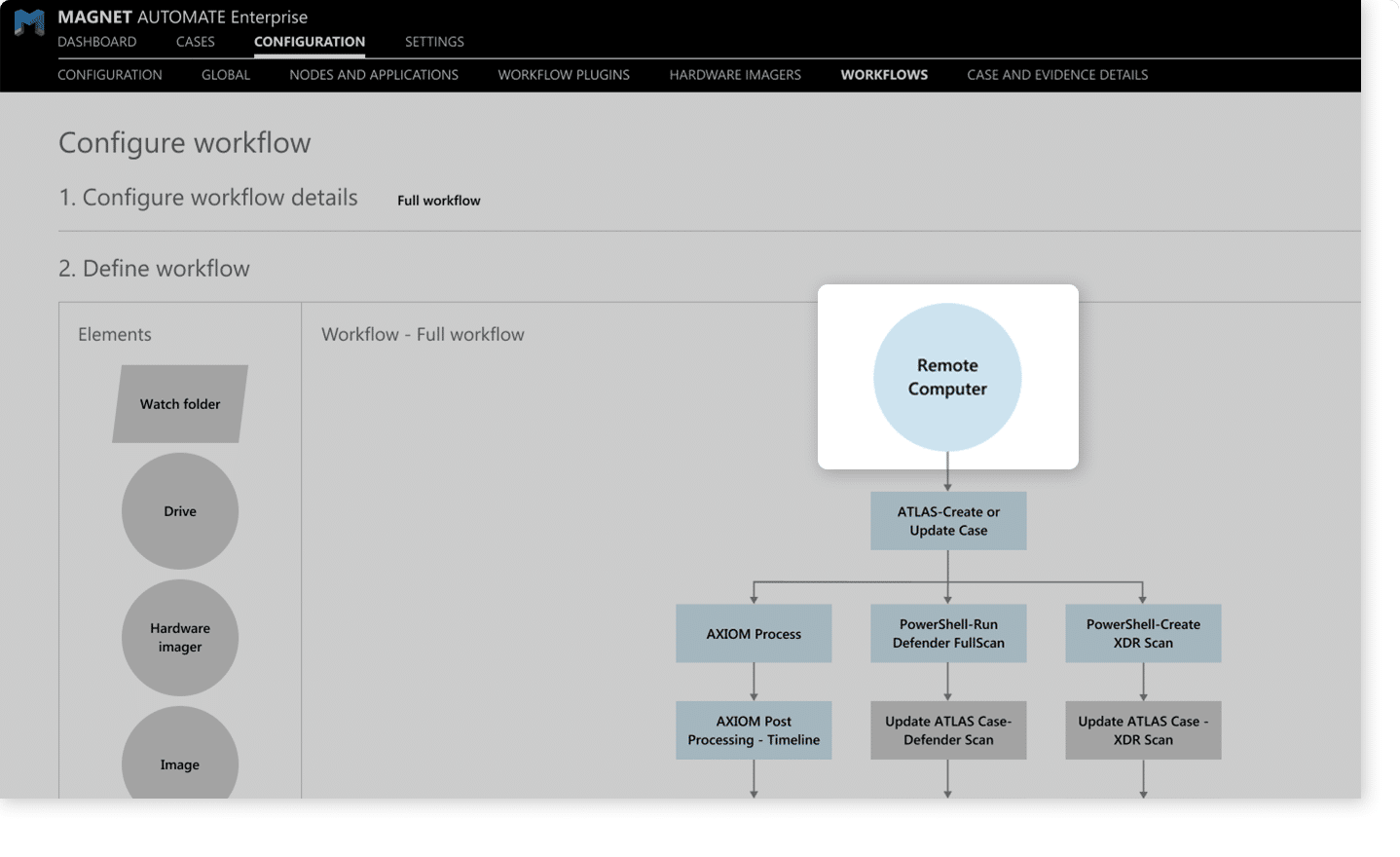Select PowerShell-Create XDR Scan node

click(1143, 634)
